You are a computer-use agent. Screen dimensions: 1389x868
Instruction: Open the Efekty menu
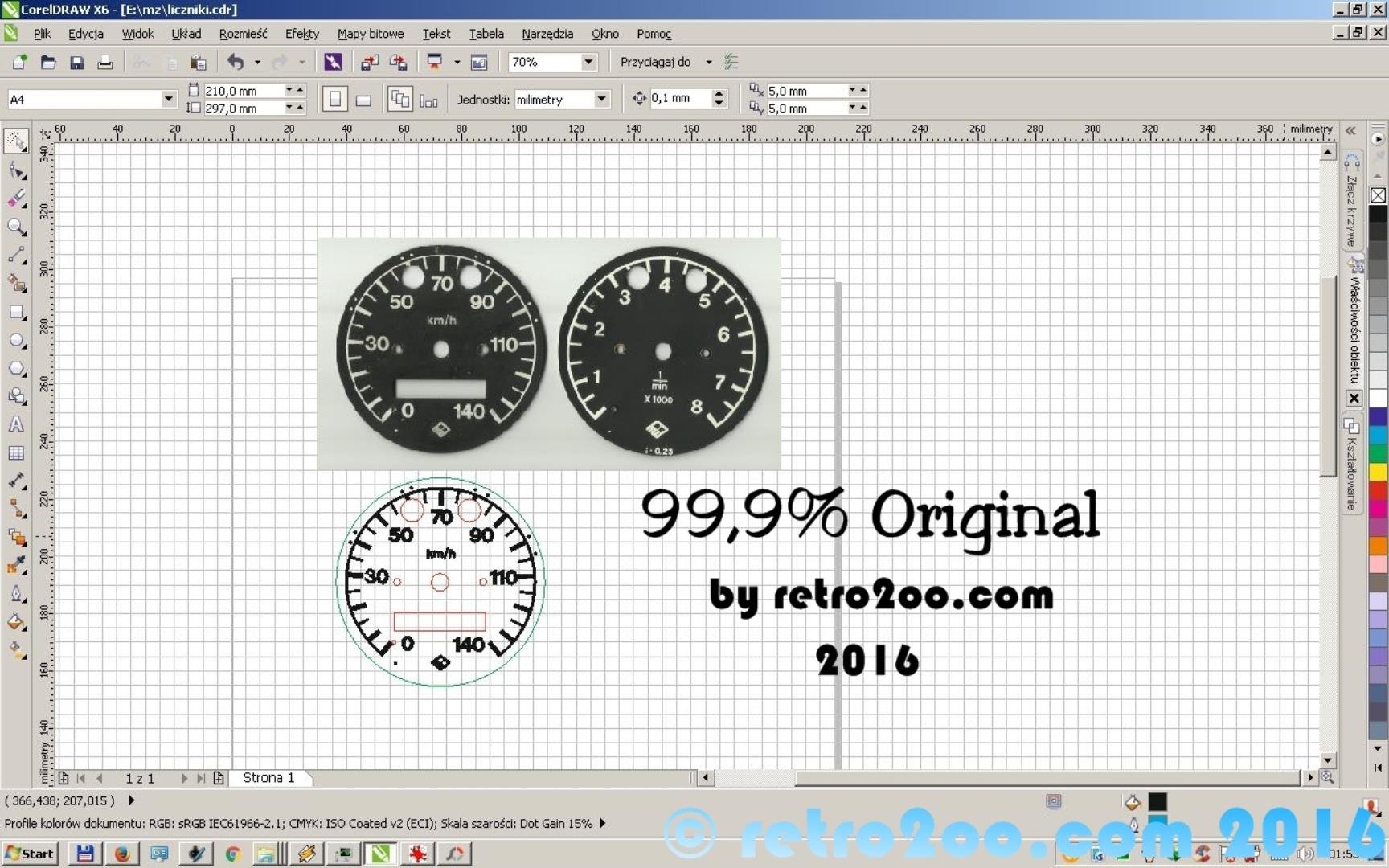(x=301, y=34)
